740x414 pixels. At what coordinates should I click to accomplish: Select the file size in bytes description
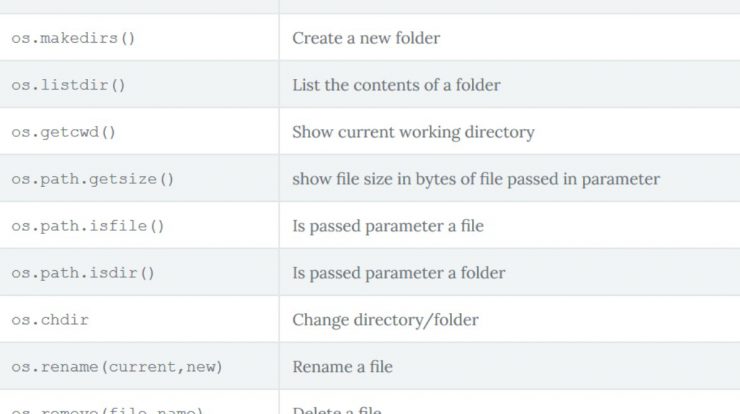(x=476, y=179)
